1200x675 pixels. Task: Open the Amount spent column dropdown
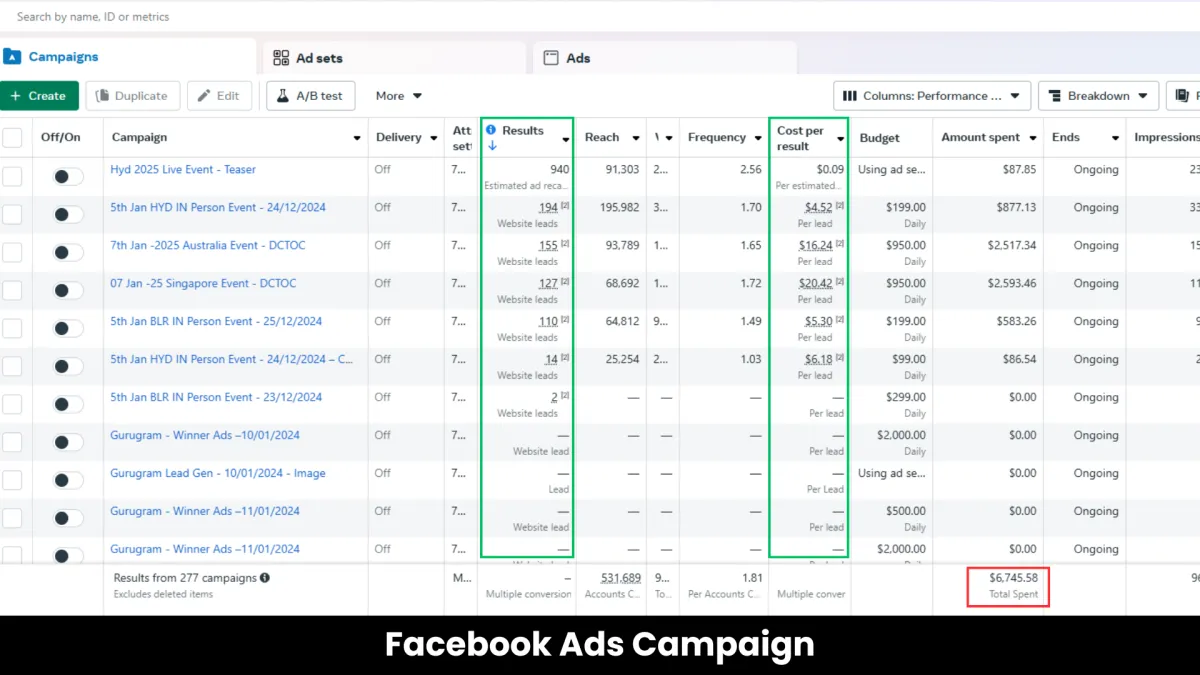point(1033,138)
